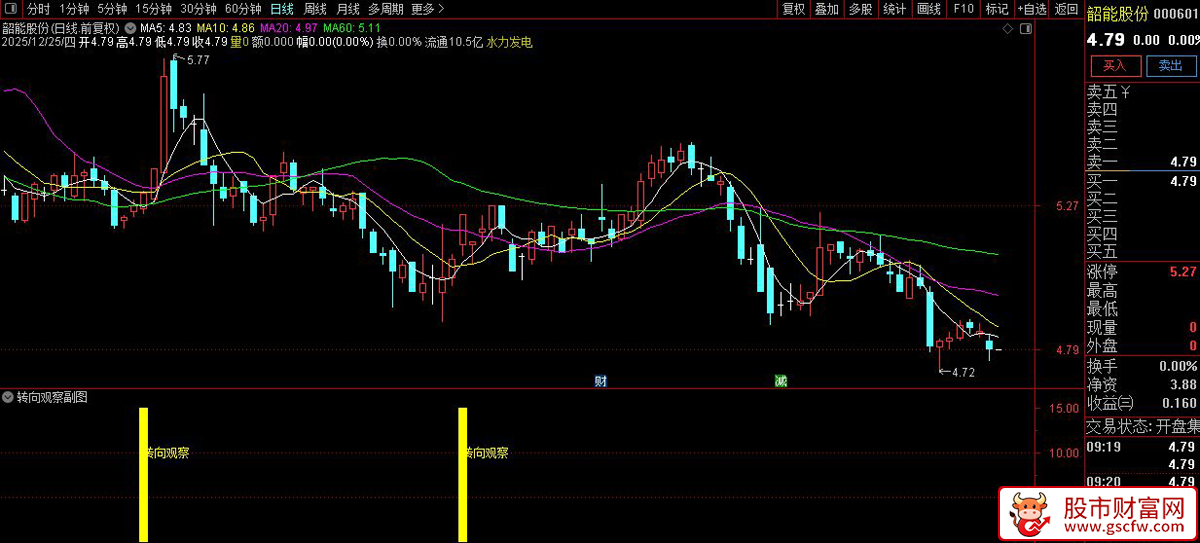Switch to 分时 intraday view
Viewport: 1200px width, 543px height.
point(38,9)
